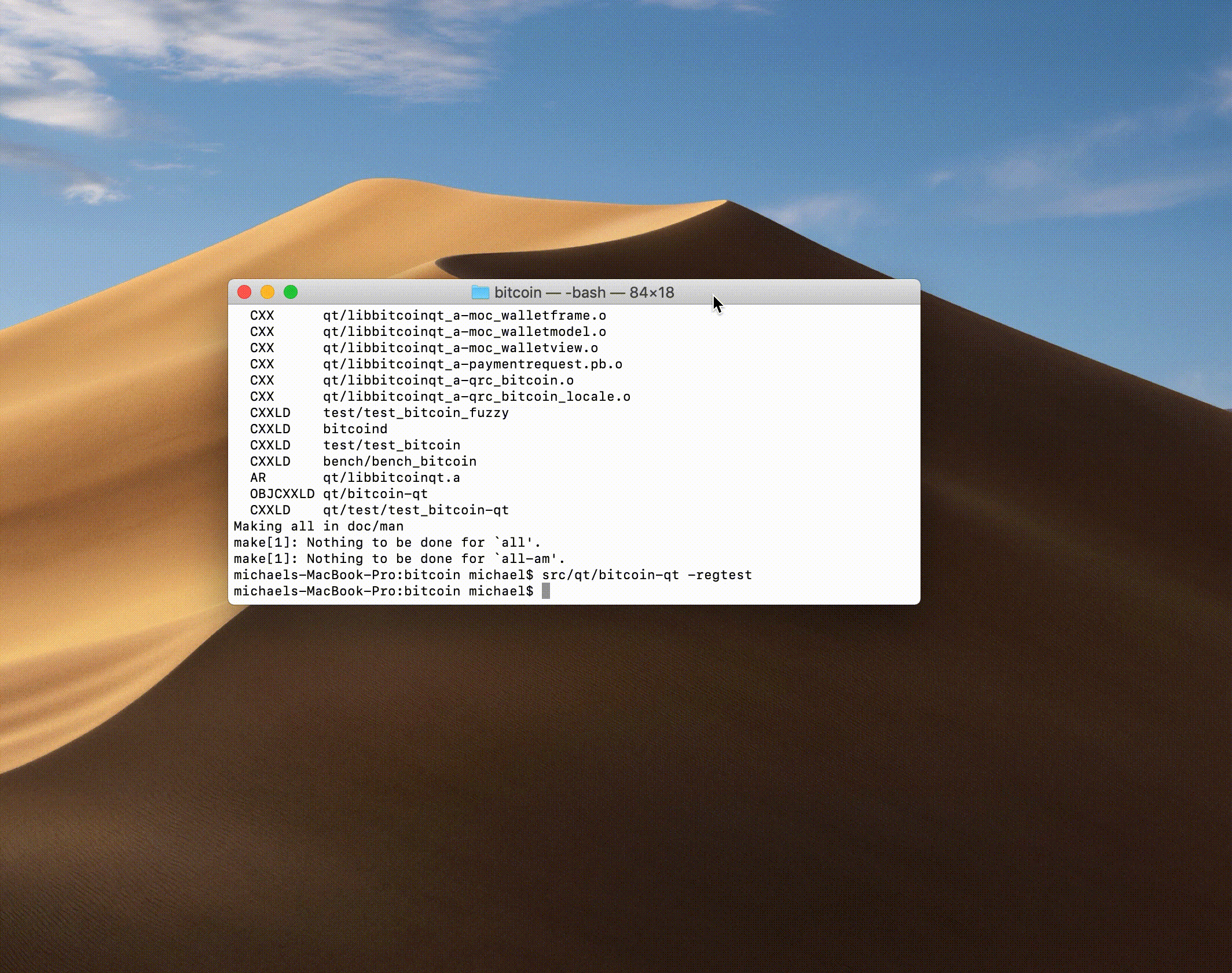Click 'qt/libbitcoinqt_a-moc_walletframe.o' top line

(464, 315)
